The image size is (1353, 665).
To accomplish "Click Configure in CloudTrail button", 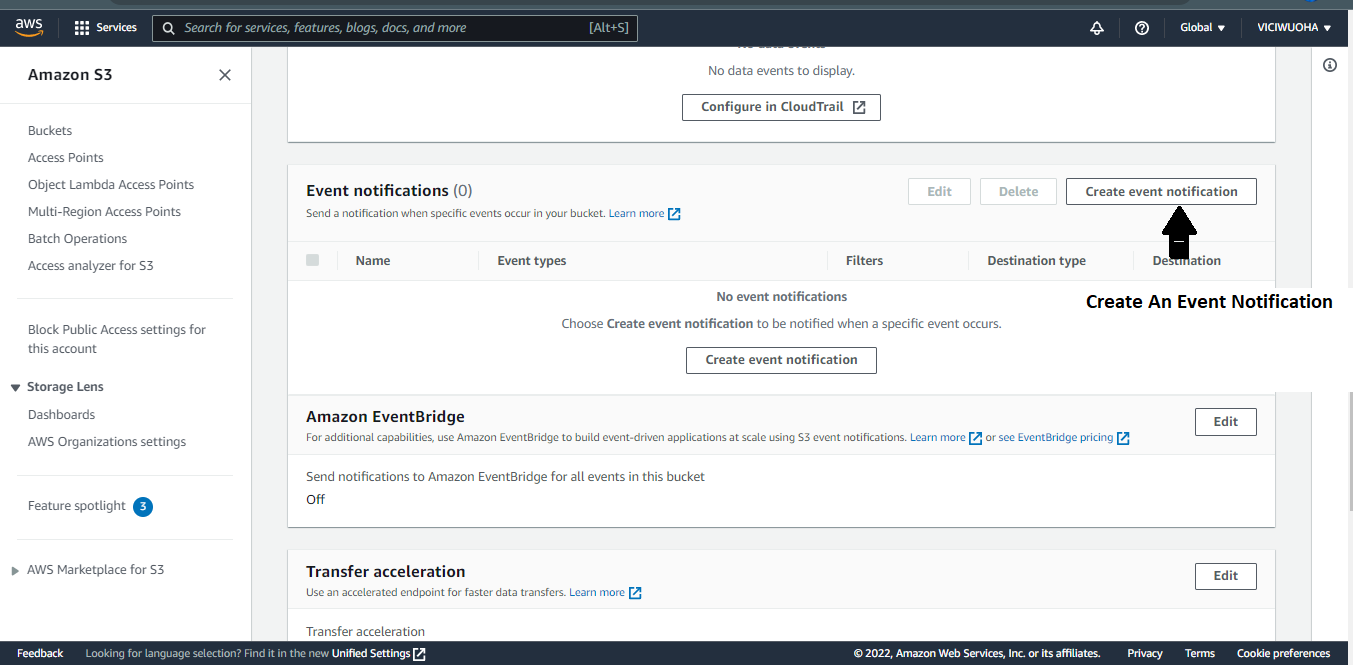I will tap(781, 107).
